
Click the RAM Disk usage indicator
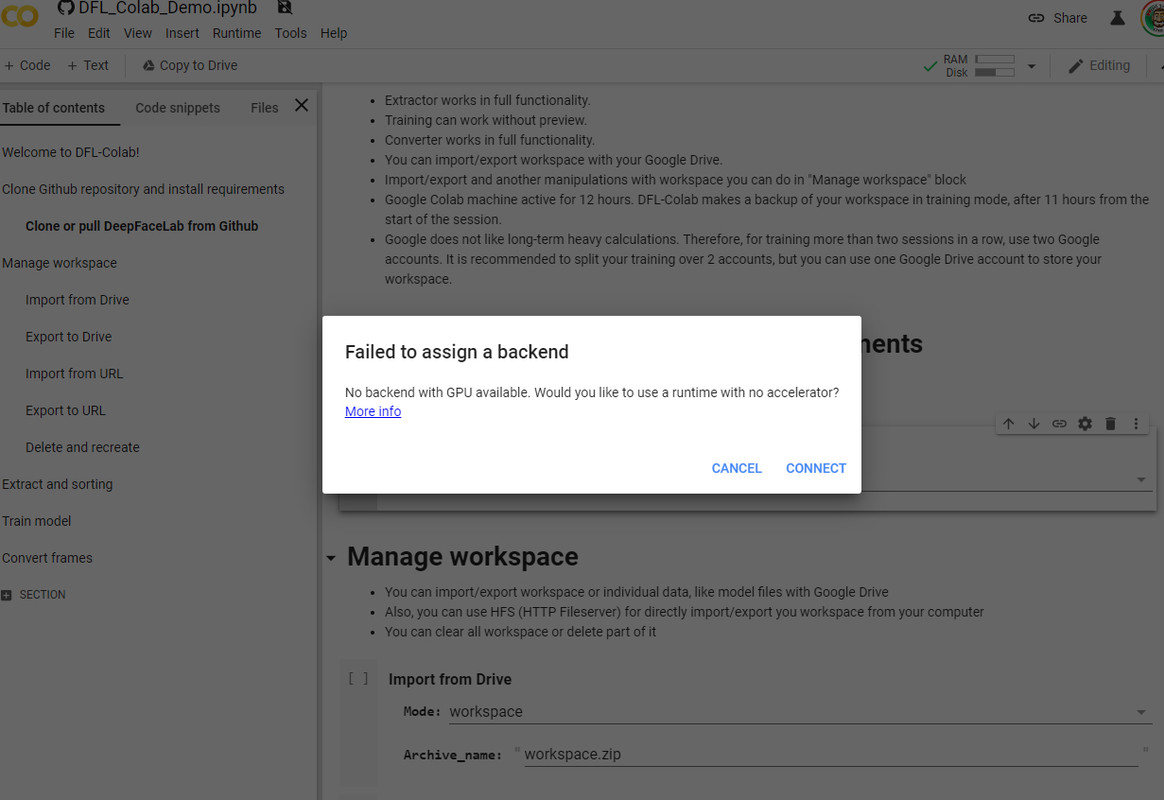click(978, 65)
